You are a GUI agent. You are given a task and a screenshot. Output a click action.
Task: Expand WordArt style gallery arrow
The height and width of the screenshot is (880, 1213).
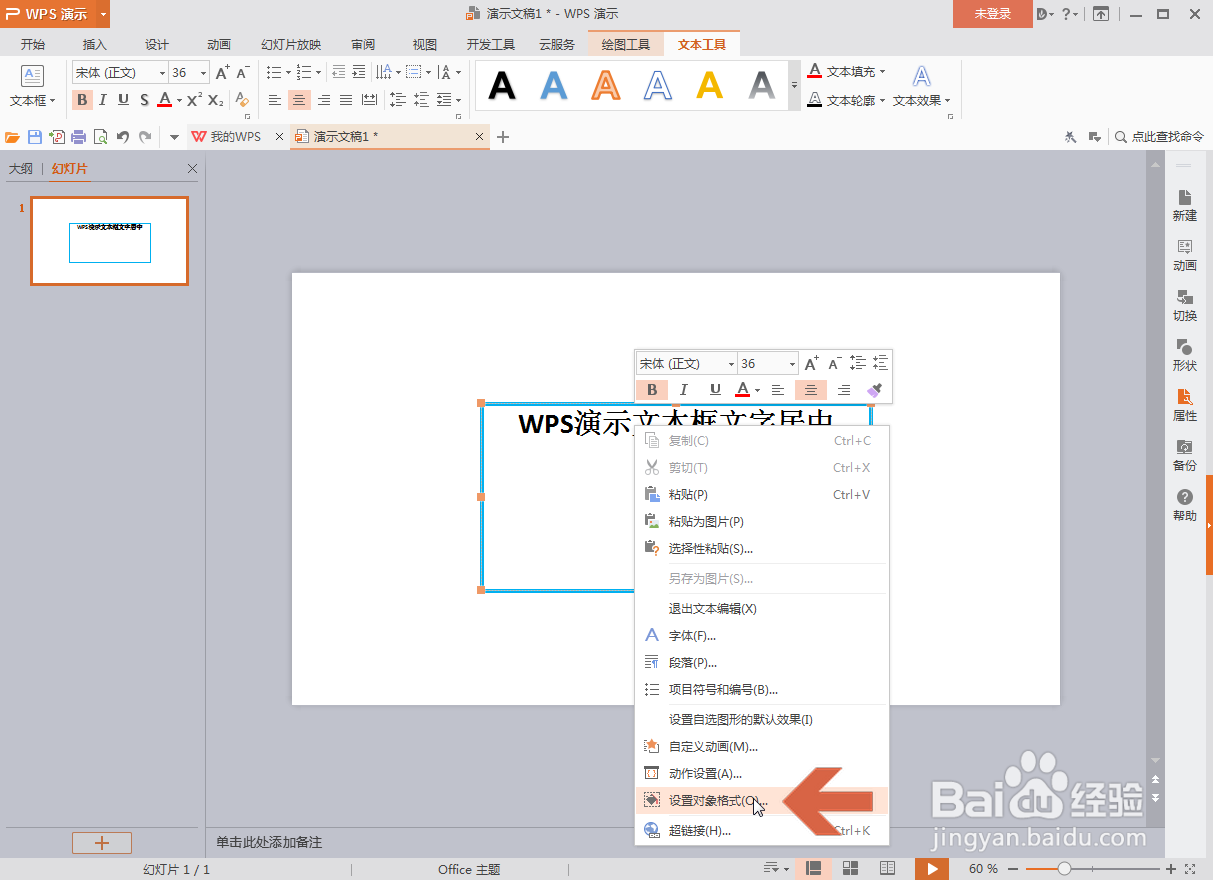pyautogui.click(x=795, y=85)
